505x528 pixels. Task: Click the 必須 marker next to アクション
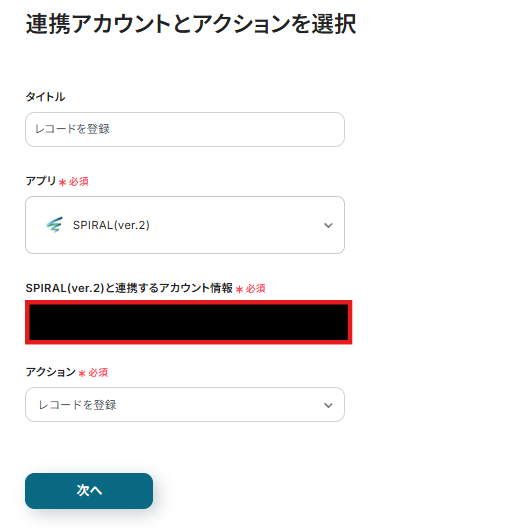point(98,372)
